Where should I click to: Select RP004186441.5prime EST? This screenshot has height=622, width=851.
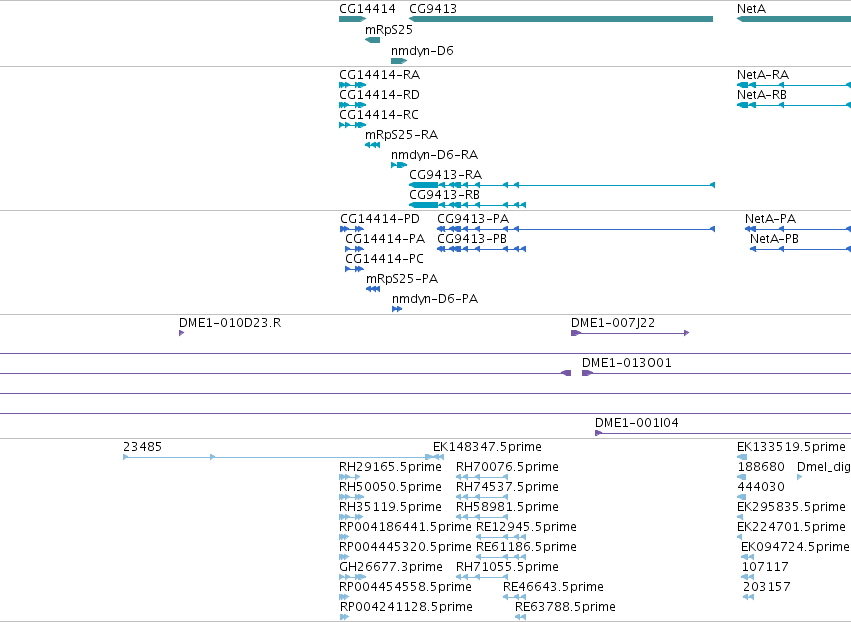point(344,537)
